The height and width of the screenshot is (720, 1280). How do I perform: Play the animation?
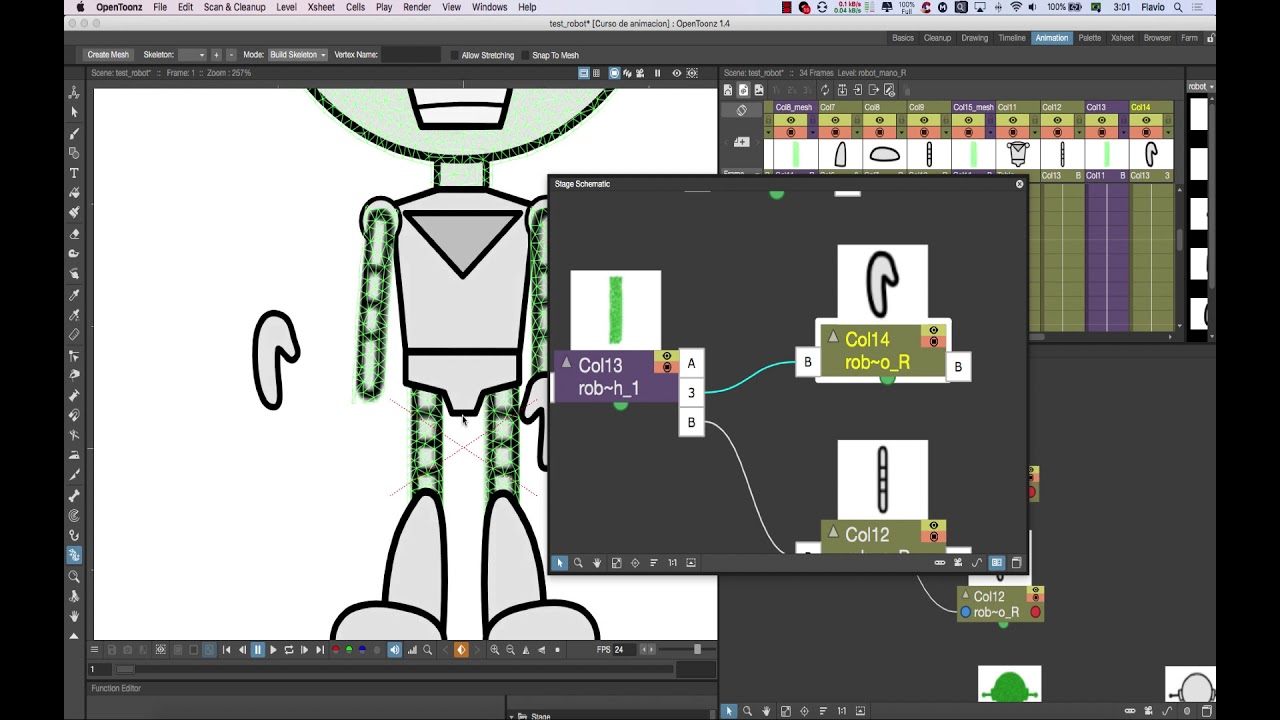[x=273, y=650]
